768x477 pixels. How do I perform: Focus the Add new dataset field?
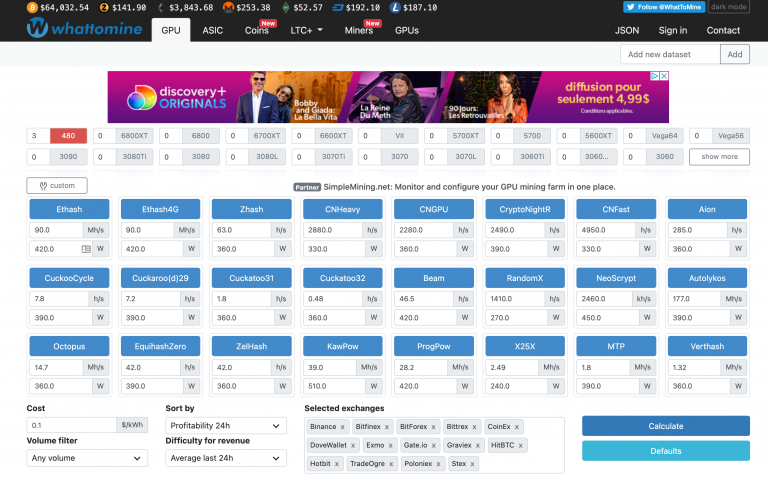670,54
